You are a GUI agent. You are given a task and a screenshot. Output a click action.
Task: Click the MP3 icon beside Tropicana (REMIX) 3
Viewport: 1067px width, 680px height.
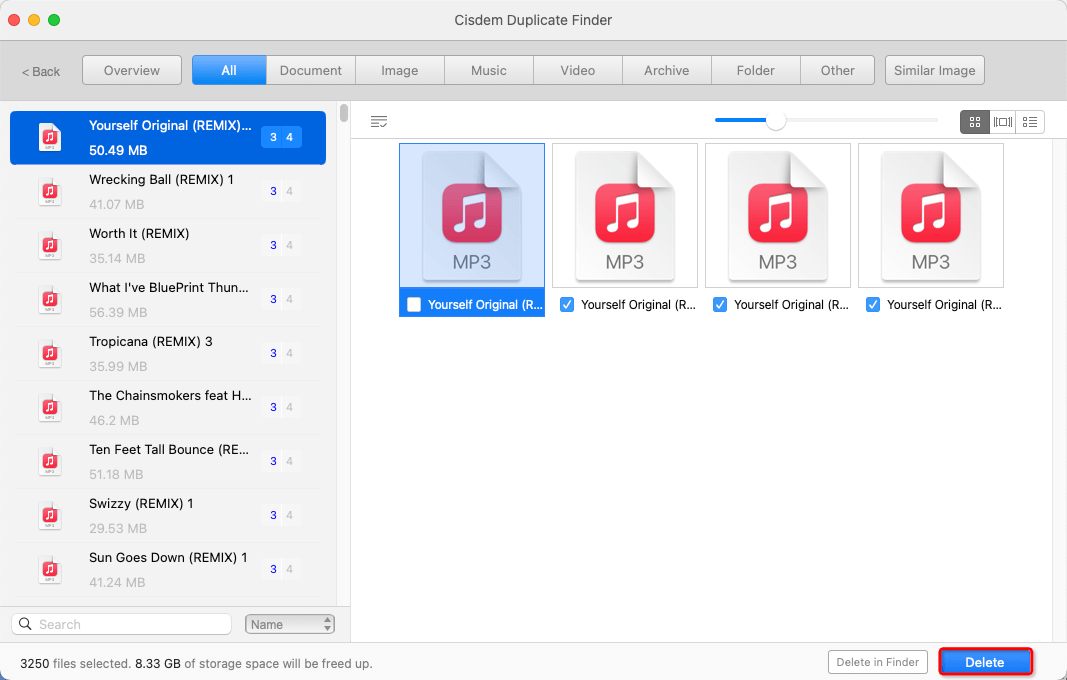pyautogui.click(x=51, y=353)
